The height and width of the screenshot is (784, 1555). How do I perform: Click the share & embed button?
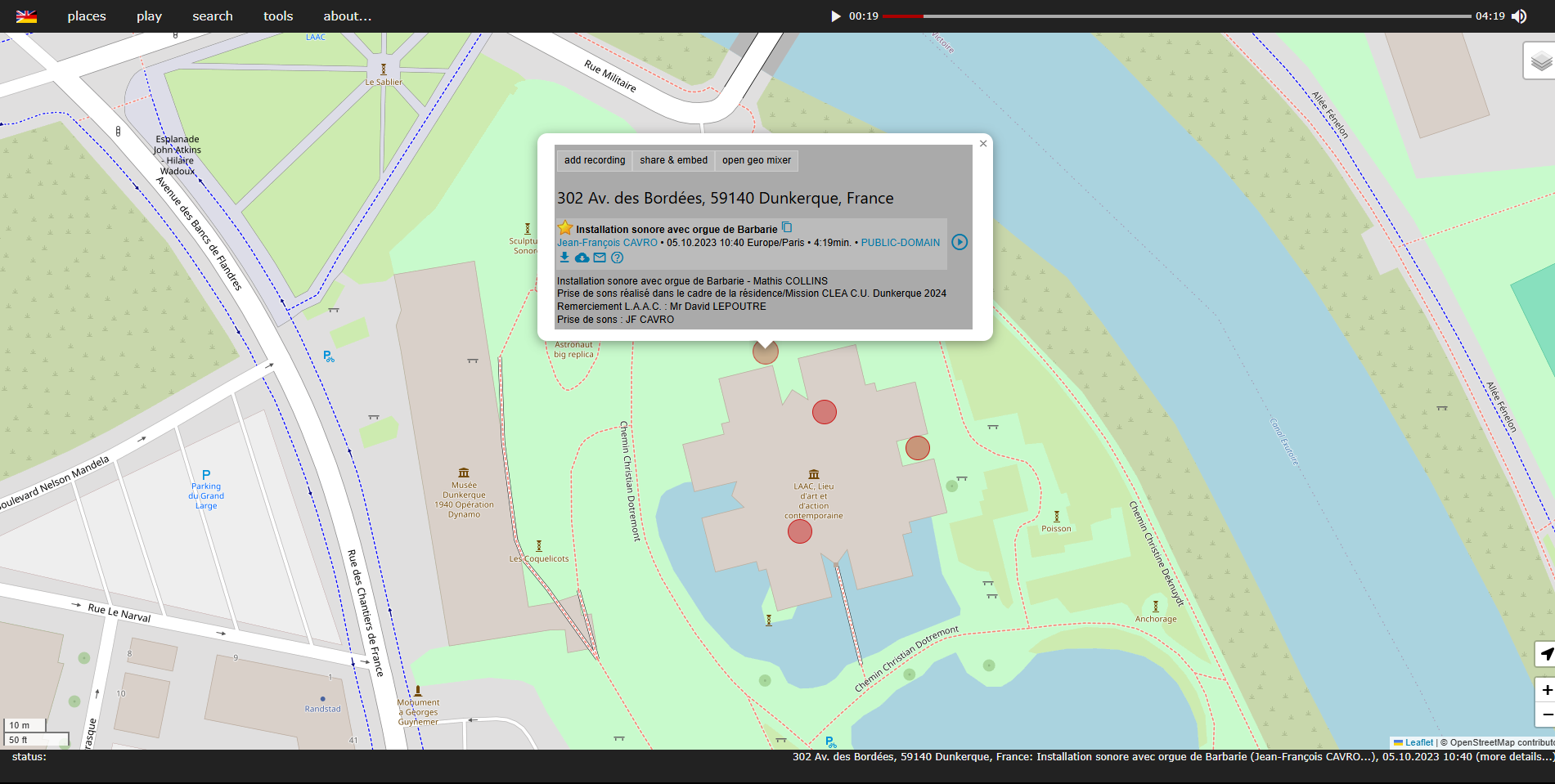pos(673,160)
